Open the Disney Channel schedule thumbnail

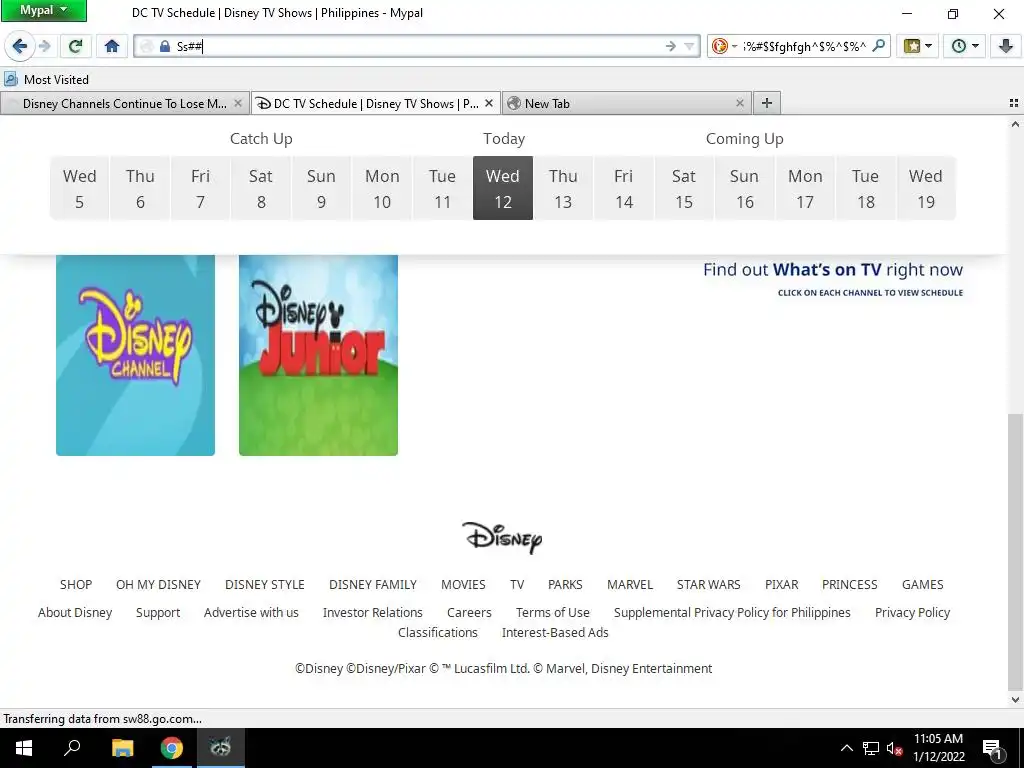click(x=135, y=355)
